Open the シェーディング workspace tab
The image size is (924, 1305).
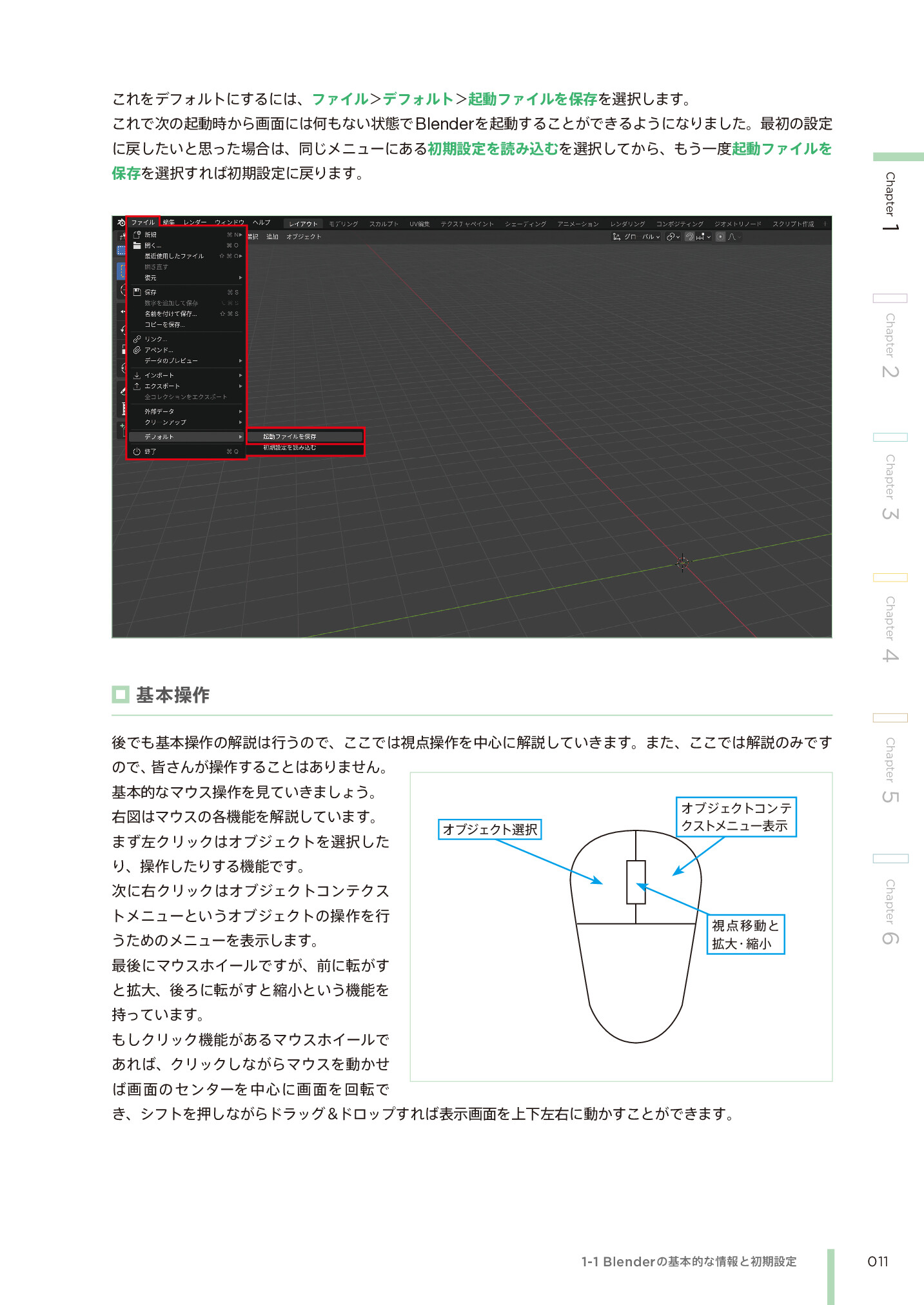click(x=525, y=224)
